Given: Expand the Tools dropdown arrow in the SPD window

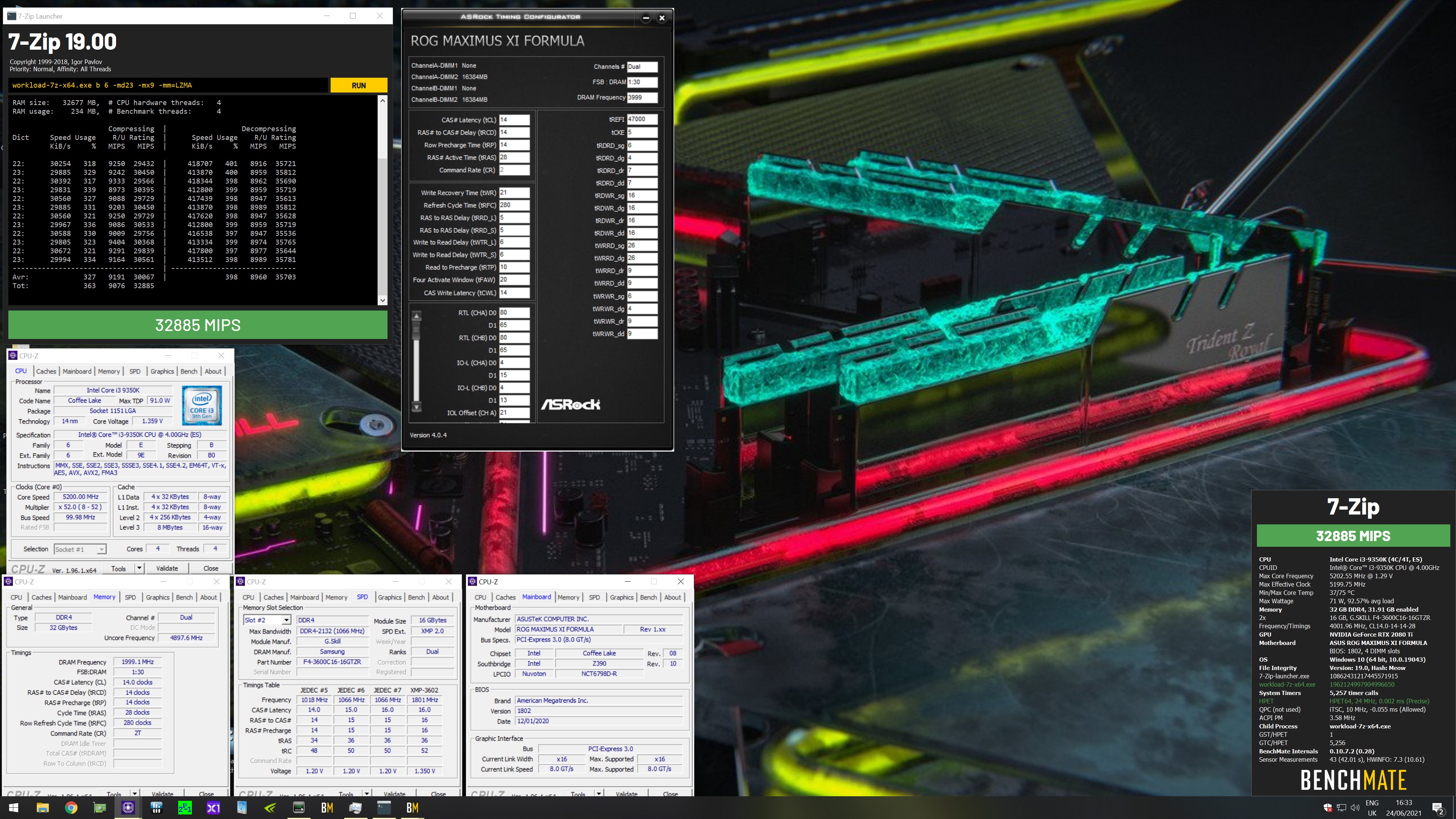Looking at the screenshot, I should [x=367, y=793].
